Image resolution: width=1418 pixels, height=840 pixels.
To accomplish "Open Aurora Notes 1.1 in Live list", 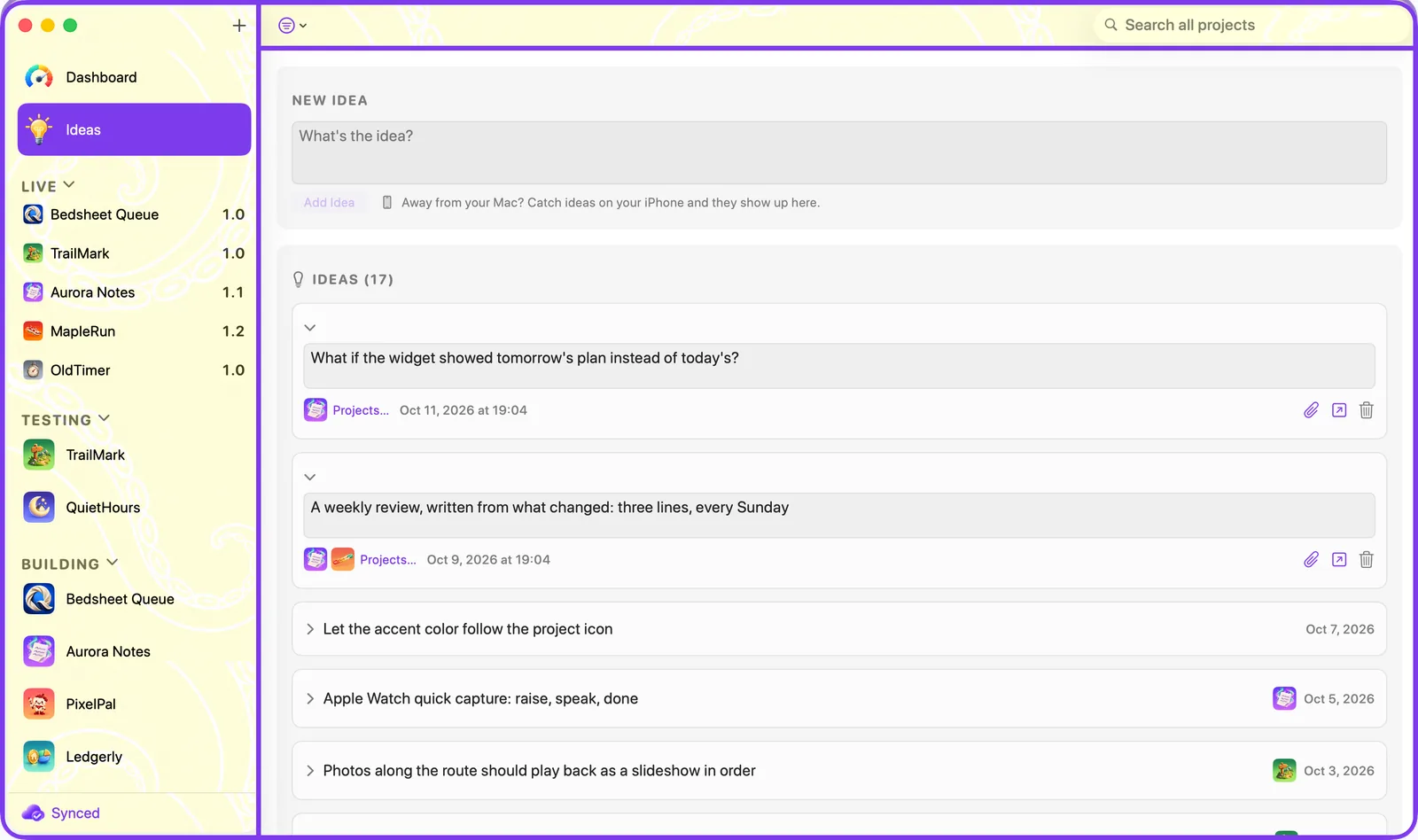I will [134, 292].
